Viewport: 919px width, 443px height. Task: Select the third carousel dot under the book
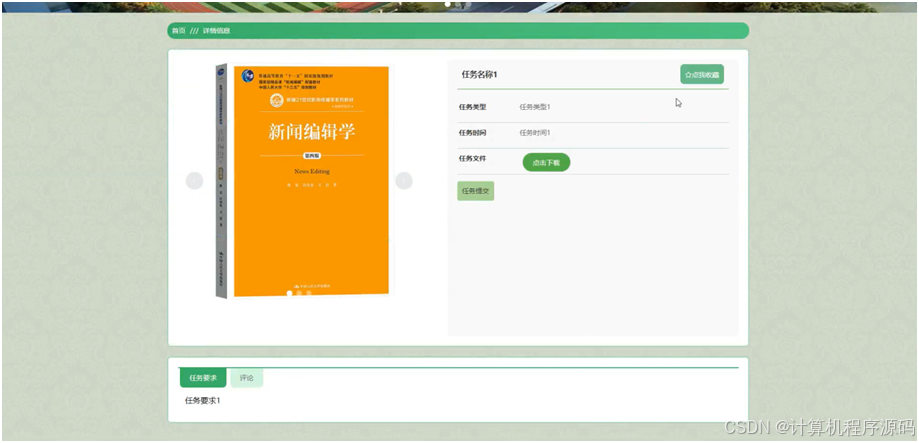(308, 292)
